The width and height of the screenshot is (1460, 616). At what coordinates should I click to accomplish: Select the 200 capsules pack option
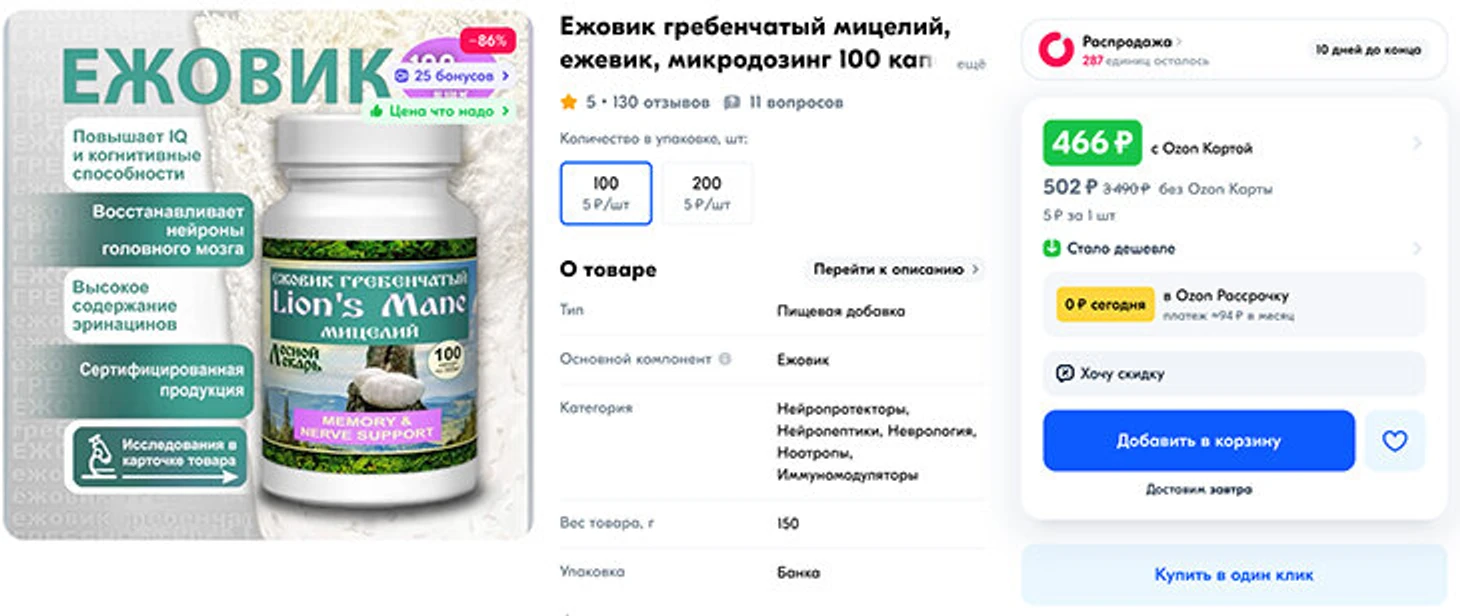tap(707, 193)
